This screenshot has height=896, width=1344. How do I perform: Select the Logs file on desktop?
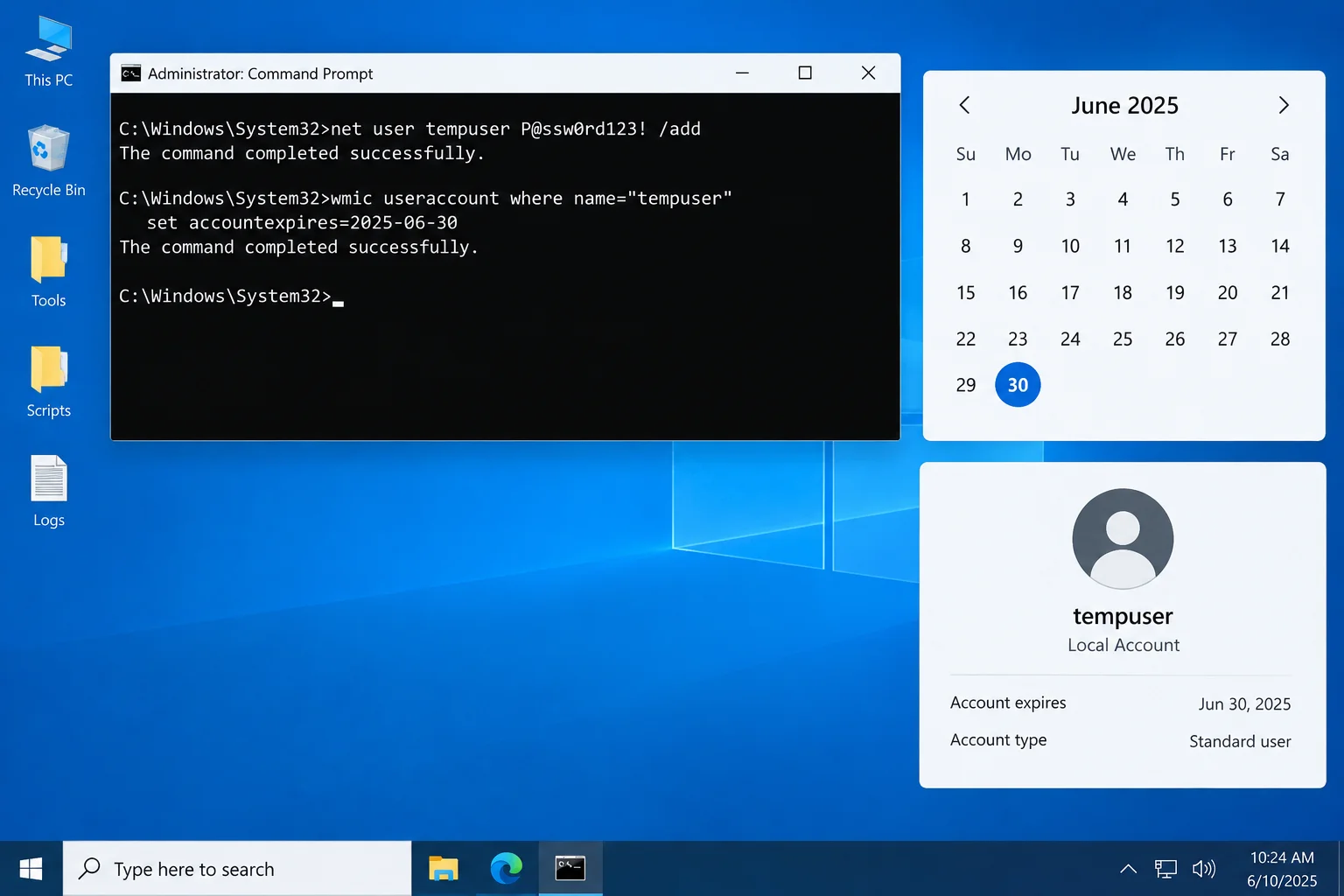click(x=48, y=492)
